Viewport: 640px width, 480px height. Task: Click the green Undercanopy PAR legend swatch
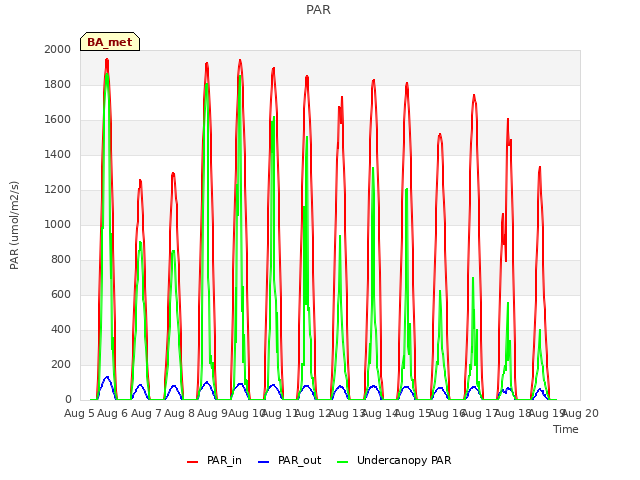pyautogui.click(x=343, y=462)
